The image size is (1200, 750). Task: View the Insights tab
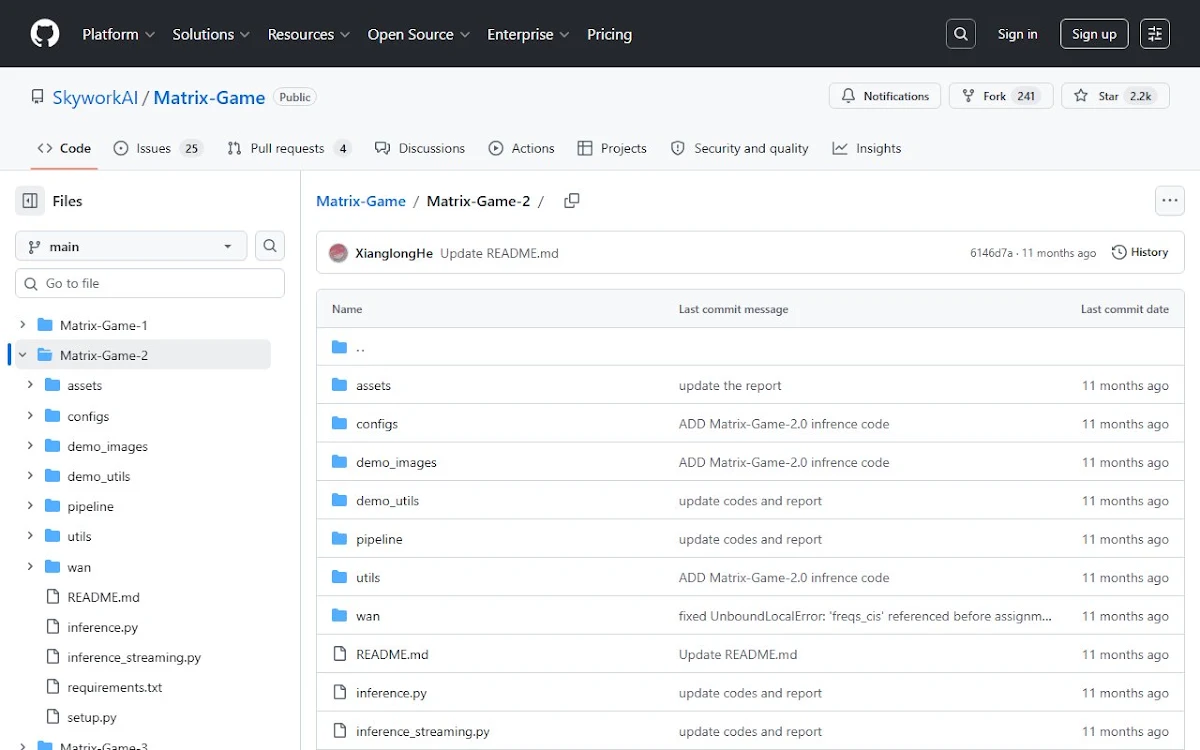click(866, 148)
